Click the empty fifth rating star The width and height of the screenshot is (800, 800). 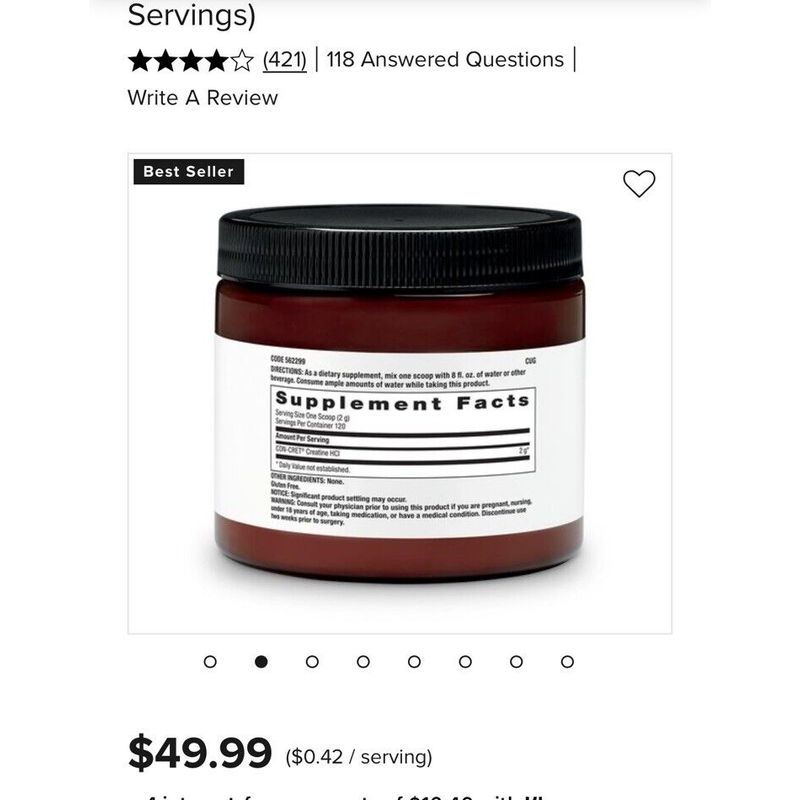point(241,61)
